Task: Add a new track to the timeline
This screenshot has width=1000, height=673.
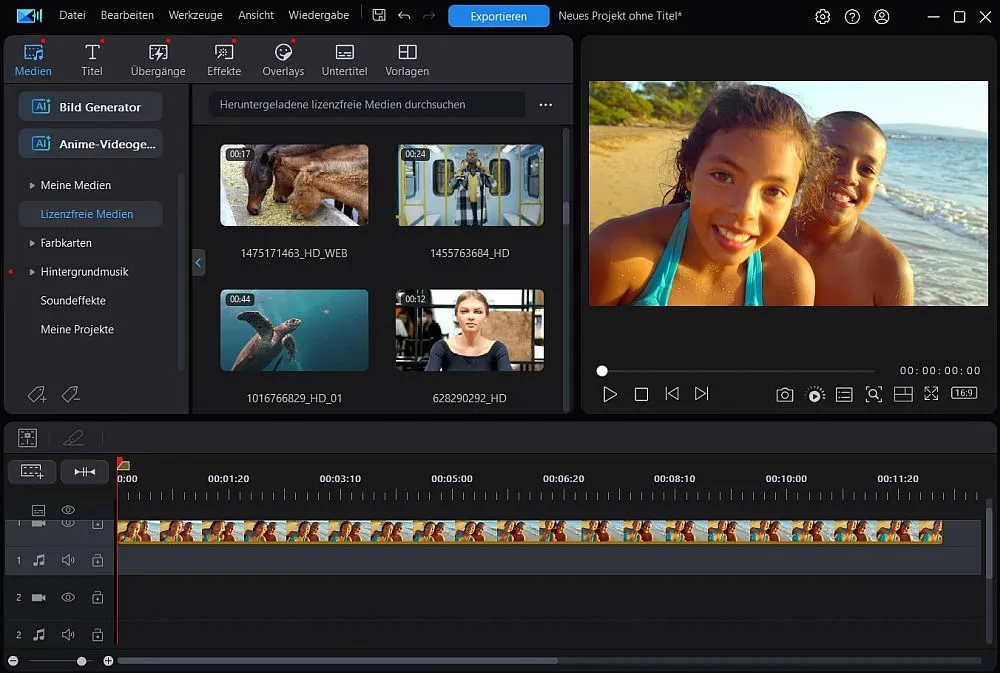Action: (32, 471)
